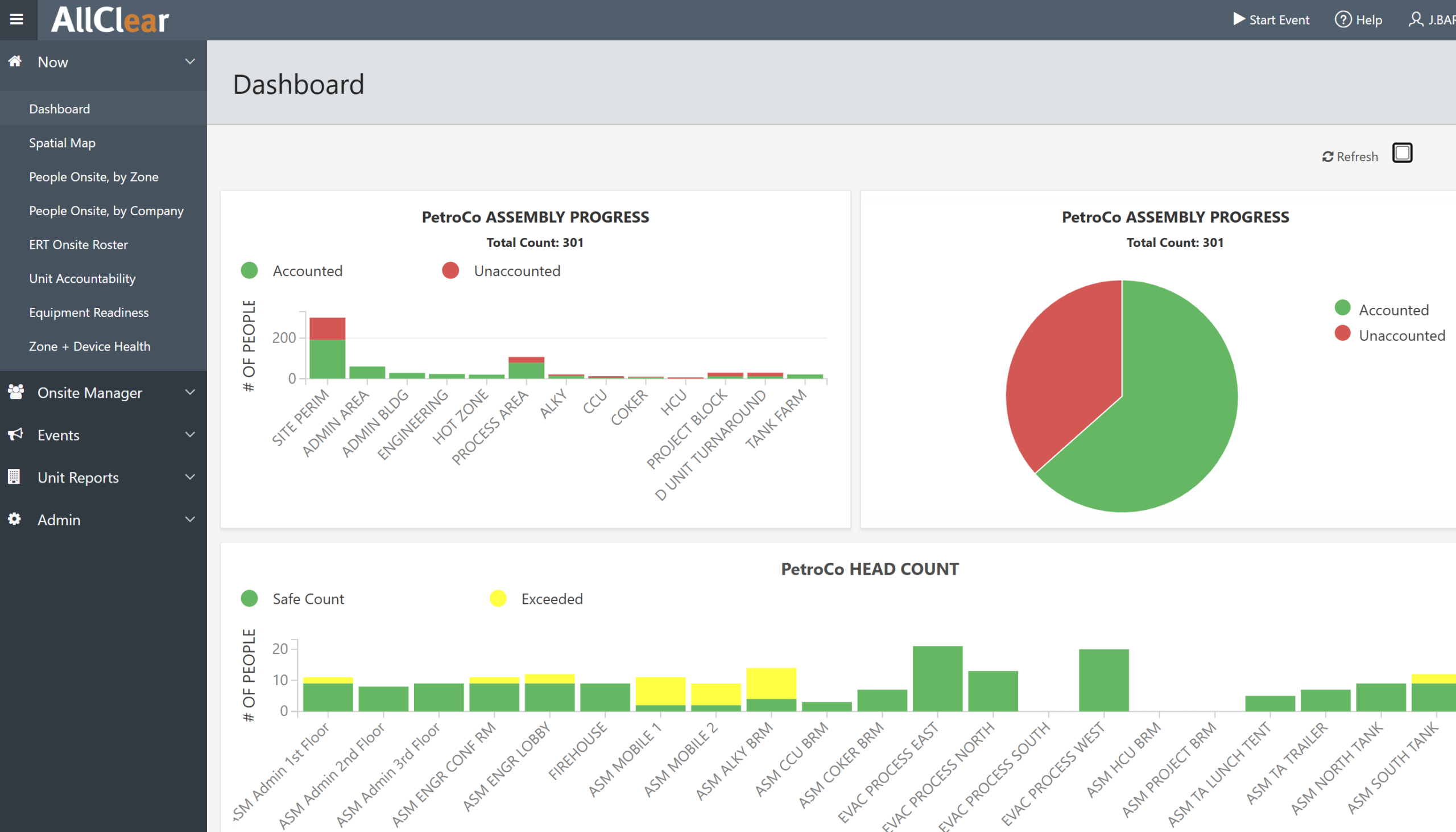Expand the Events chevron

coord(190,434)
